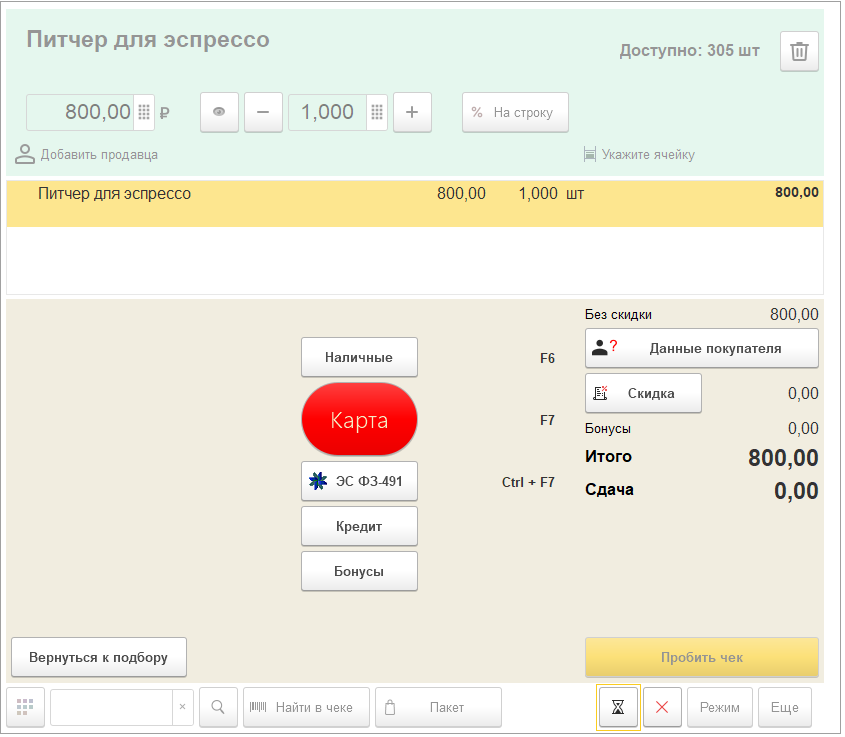
Task: Choose red Карта payment button
Action: click(359, 419)
